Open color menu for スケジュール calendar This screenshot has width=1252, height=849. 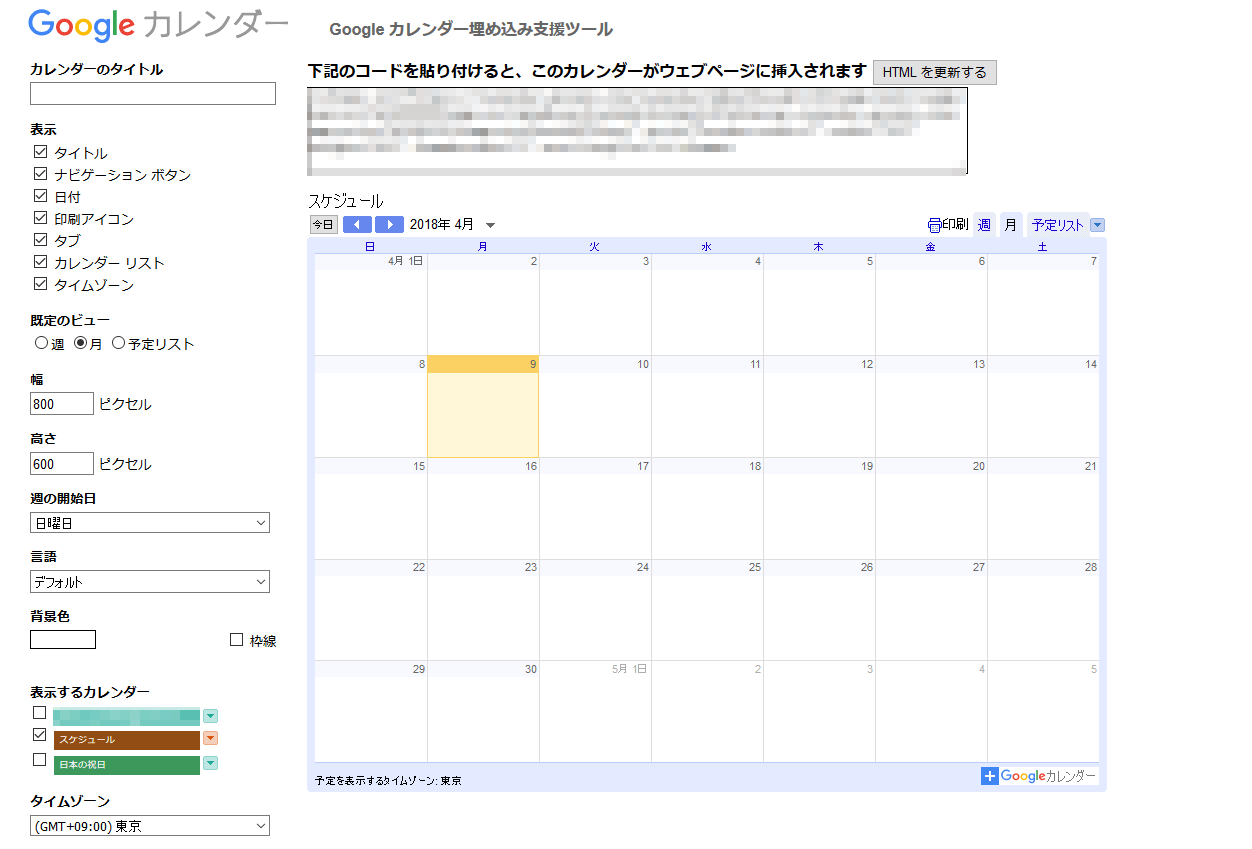[210, 739]
